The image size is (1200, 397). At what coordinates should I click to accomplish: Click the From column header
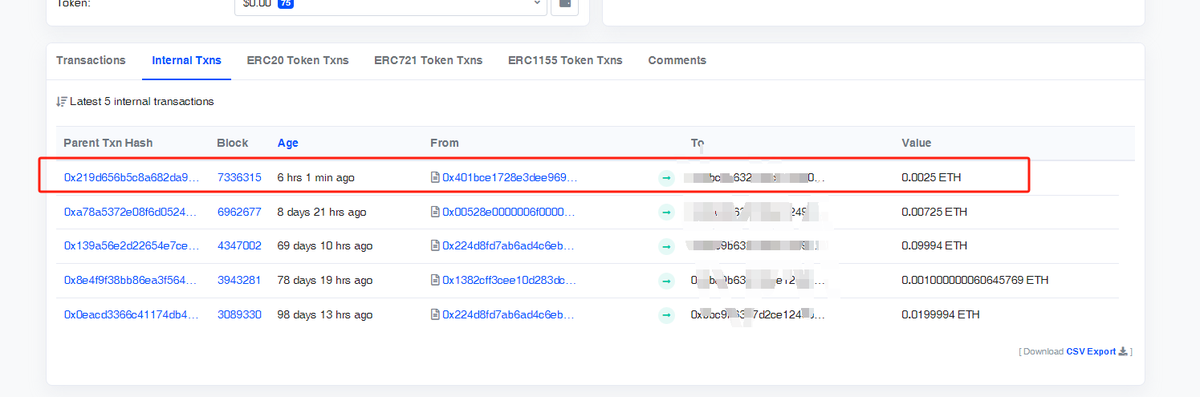(x=445, y=143)
